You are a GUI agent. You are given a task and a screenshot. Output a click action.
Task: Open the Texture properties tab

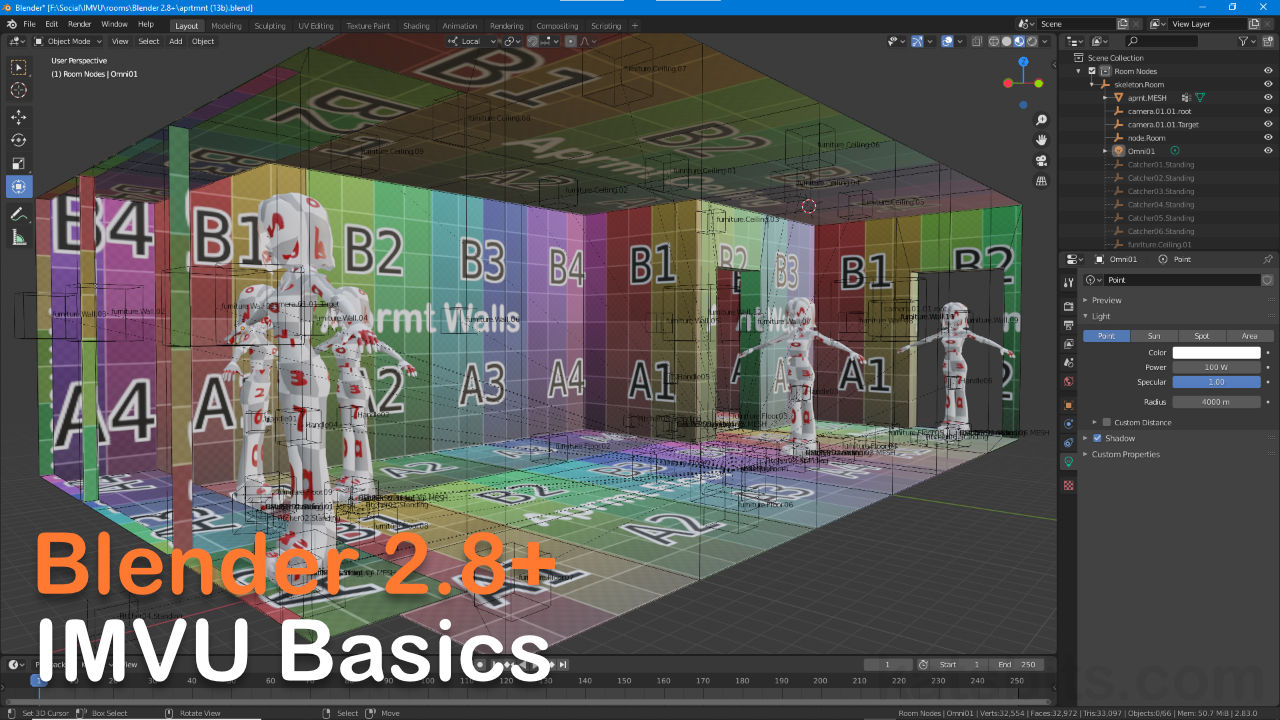point(1068,485)
